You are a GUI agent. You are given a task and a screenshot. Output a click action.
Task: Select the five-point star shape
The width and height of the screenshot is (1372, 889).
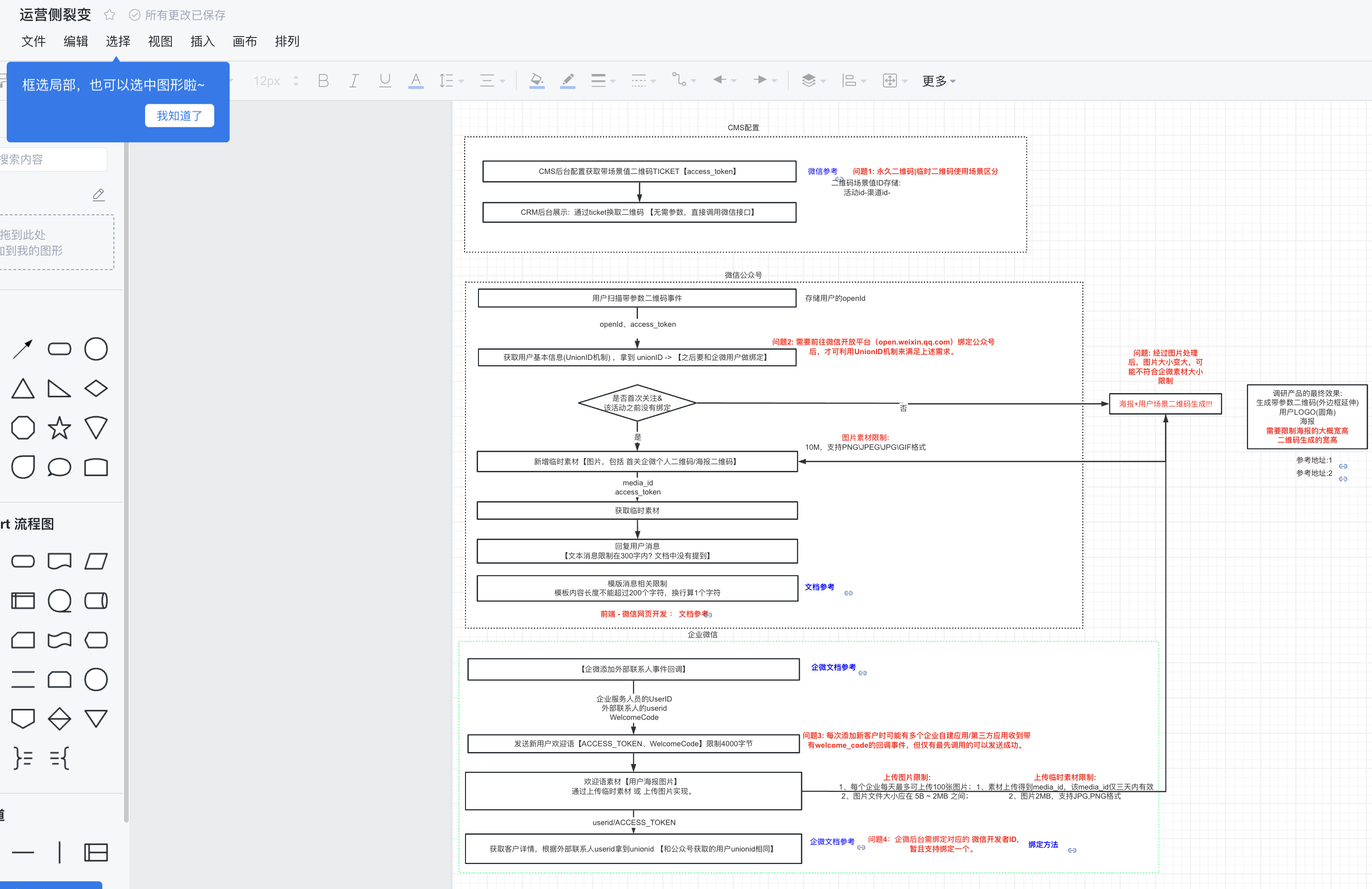pyautogui.click(x=60, y=428)
